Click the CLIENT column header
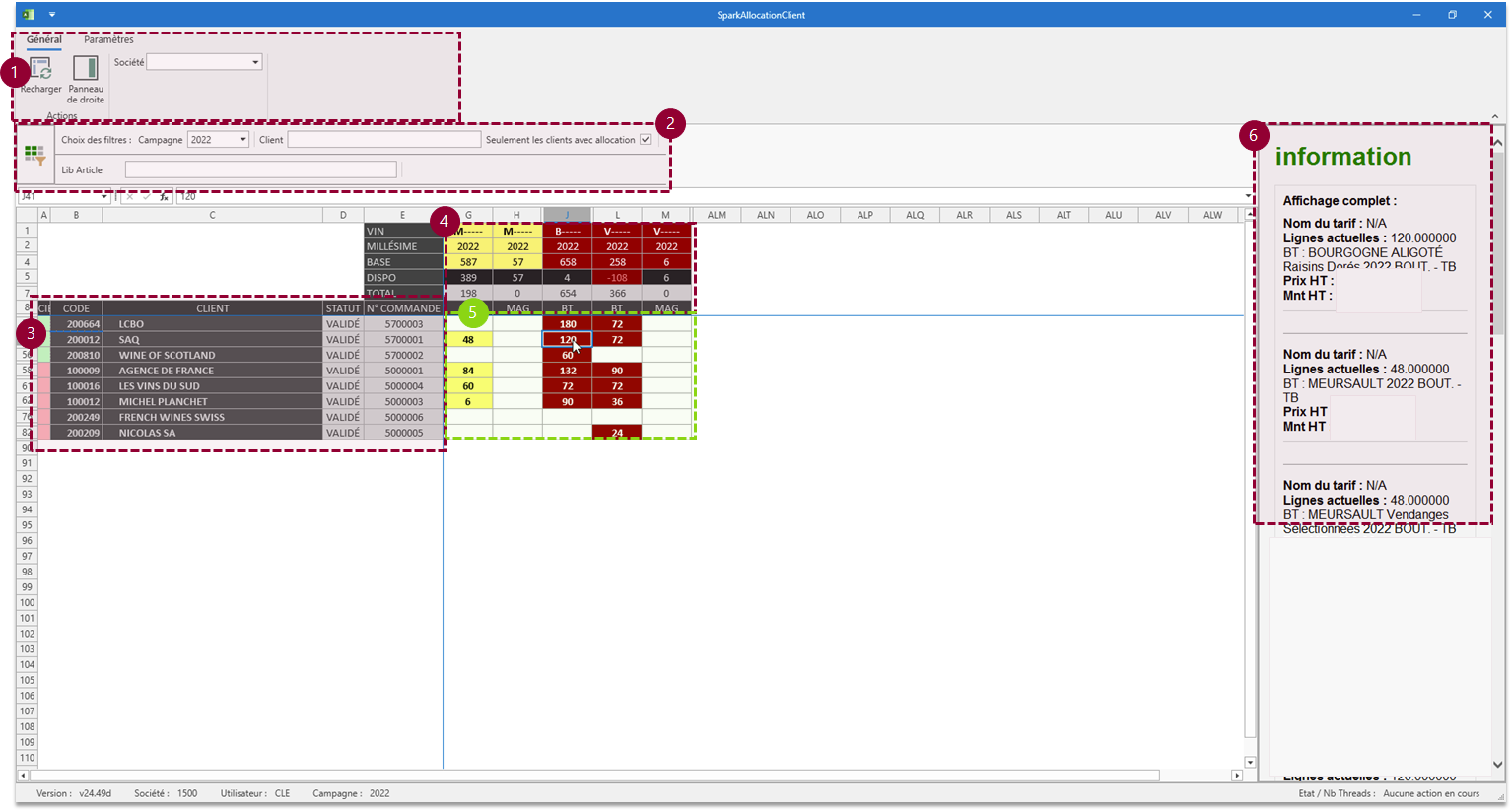The height and width of the screenshot is (812, 1512). click(x=212, y=308)
